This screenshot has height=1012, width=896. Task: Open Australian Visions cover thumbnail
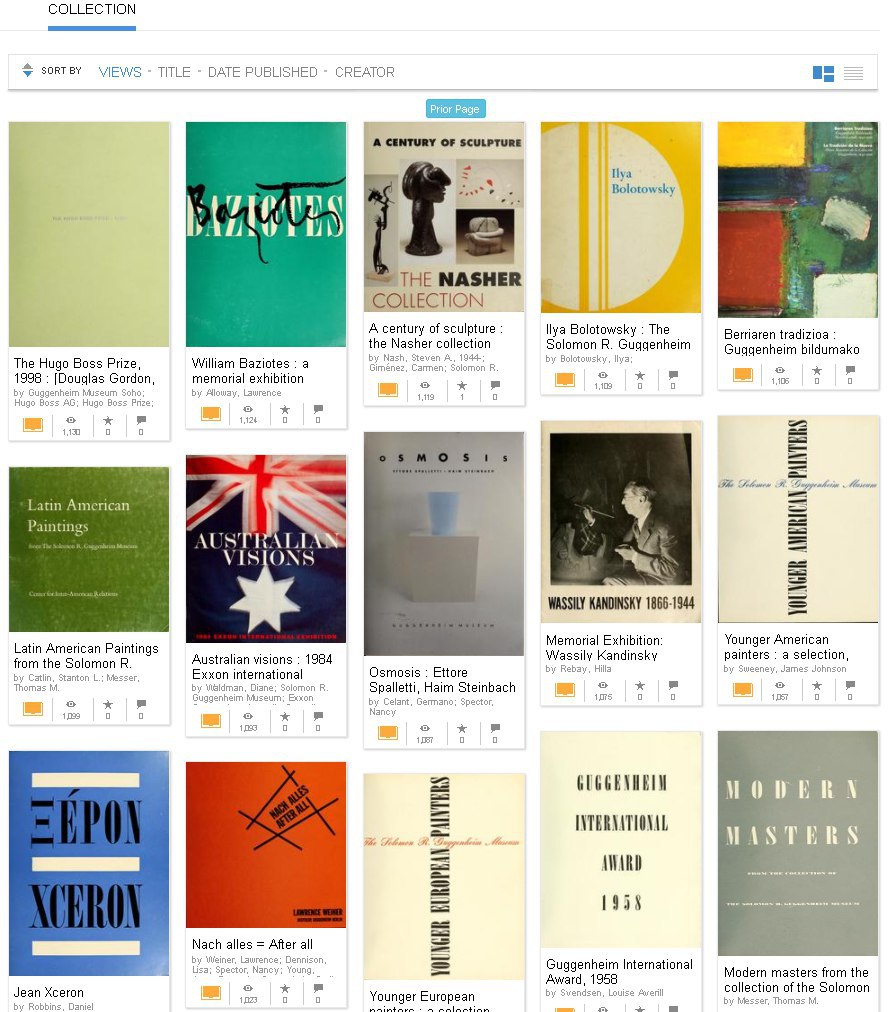pos(266,549)
